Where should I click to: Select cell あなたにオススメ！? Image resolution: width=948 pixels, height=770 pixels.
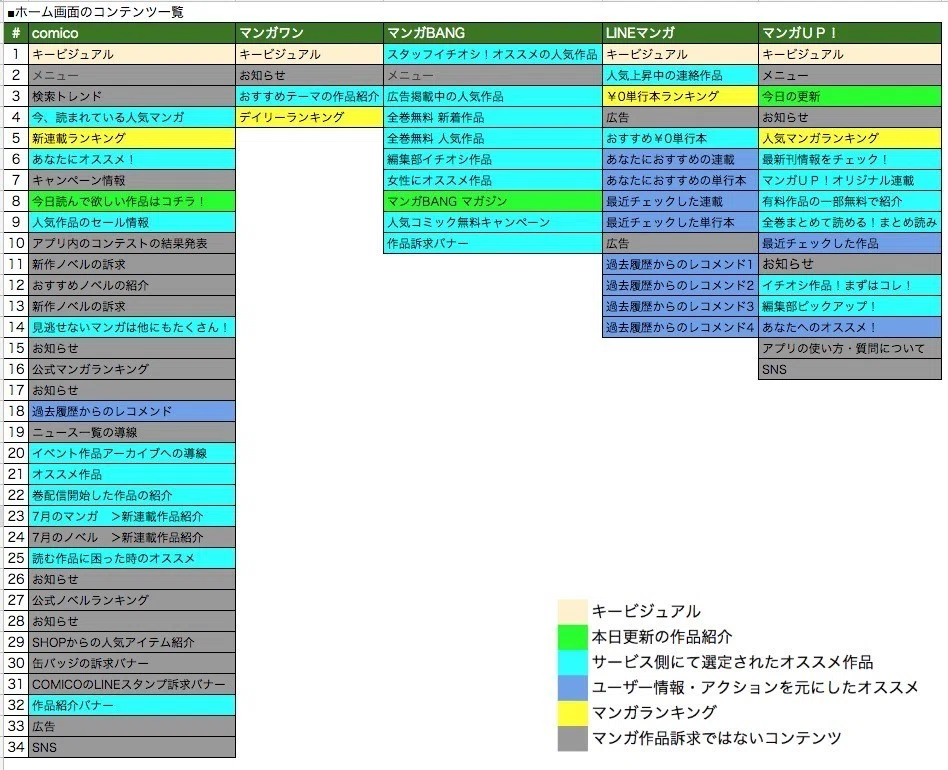pyautogui.click(x=132, y=159)
